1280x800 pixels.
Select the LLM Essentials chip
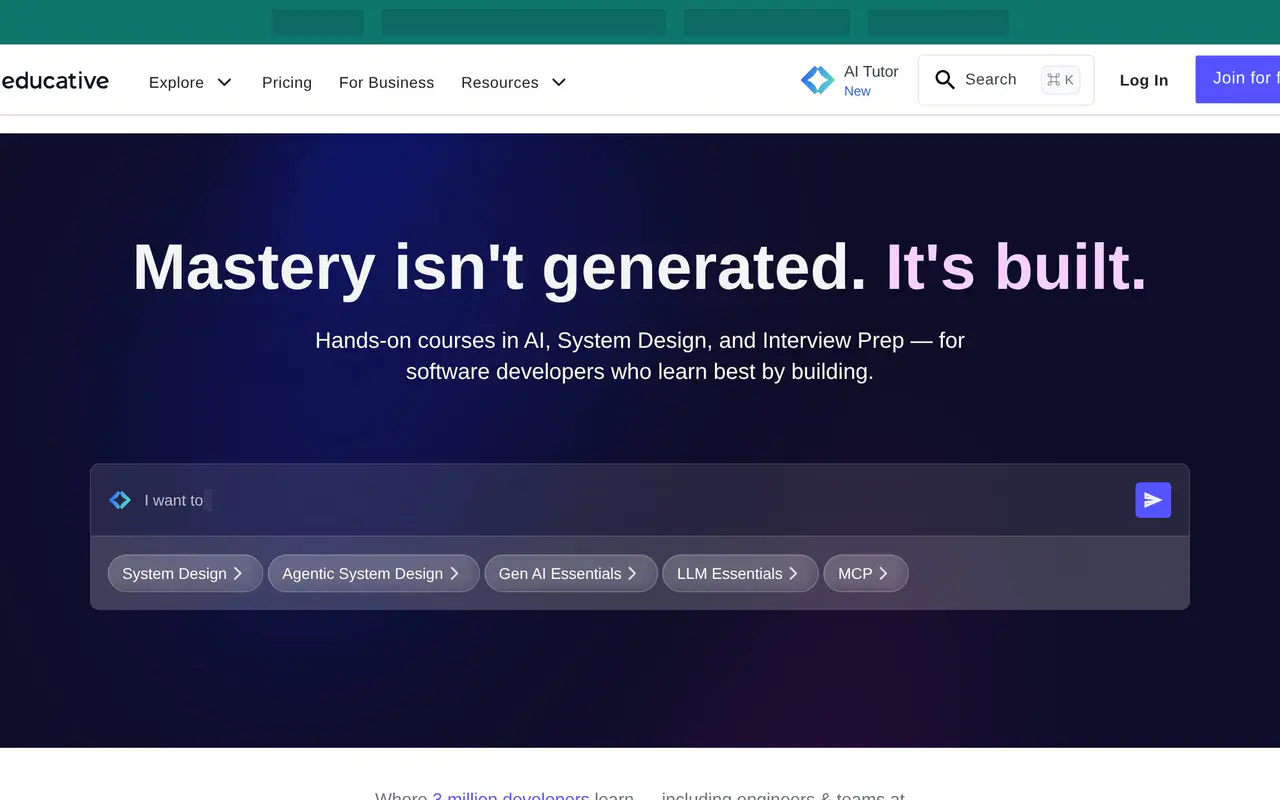(x=740, y=573)
